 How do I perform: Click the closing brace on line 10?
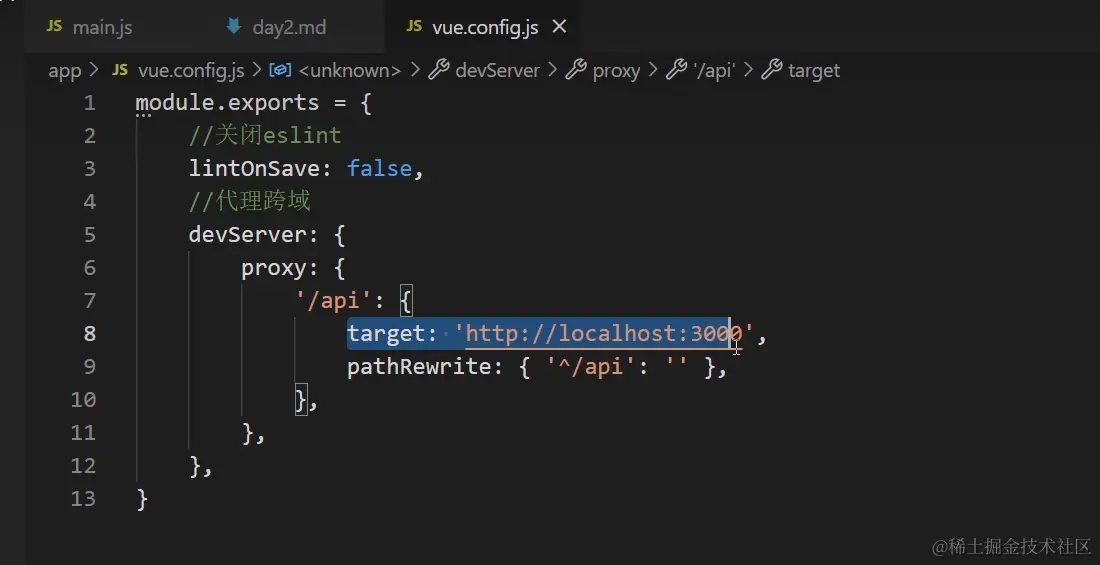tap(301, 400)
